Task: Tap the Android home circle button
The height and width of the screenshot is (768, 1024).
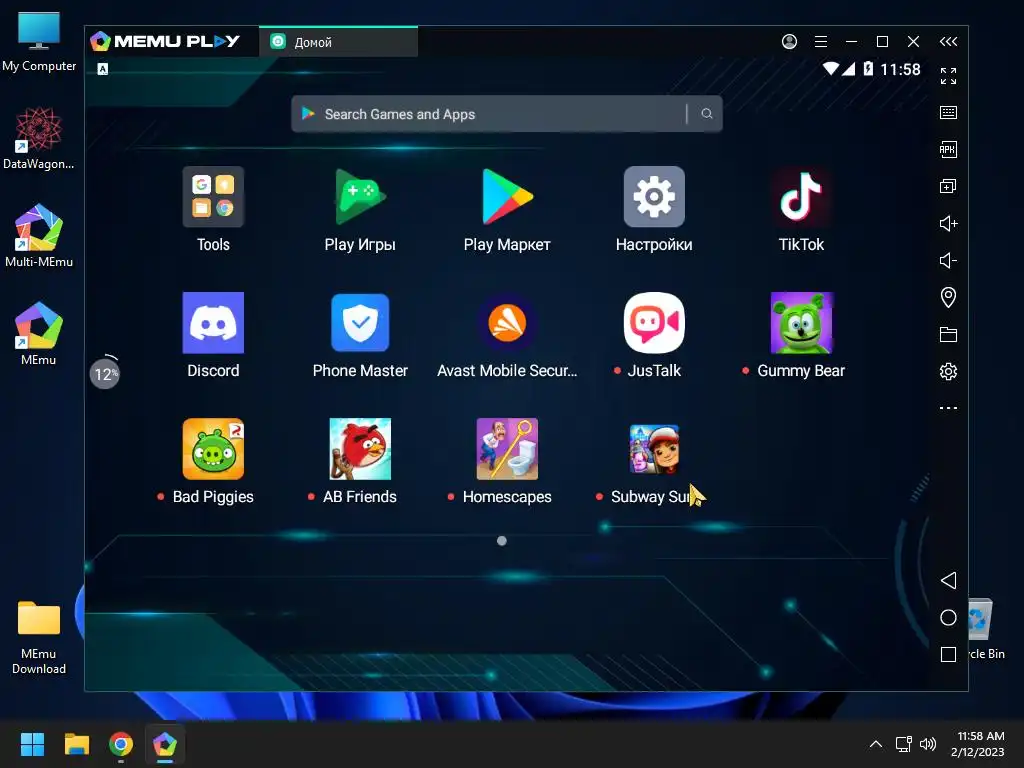Action: click(948, 618)
